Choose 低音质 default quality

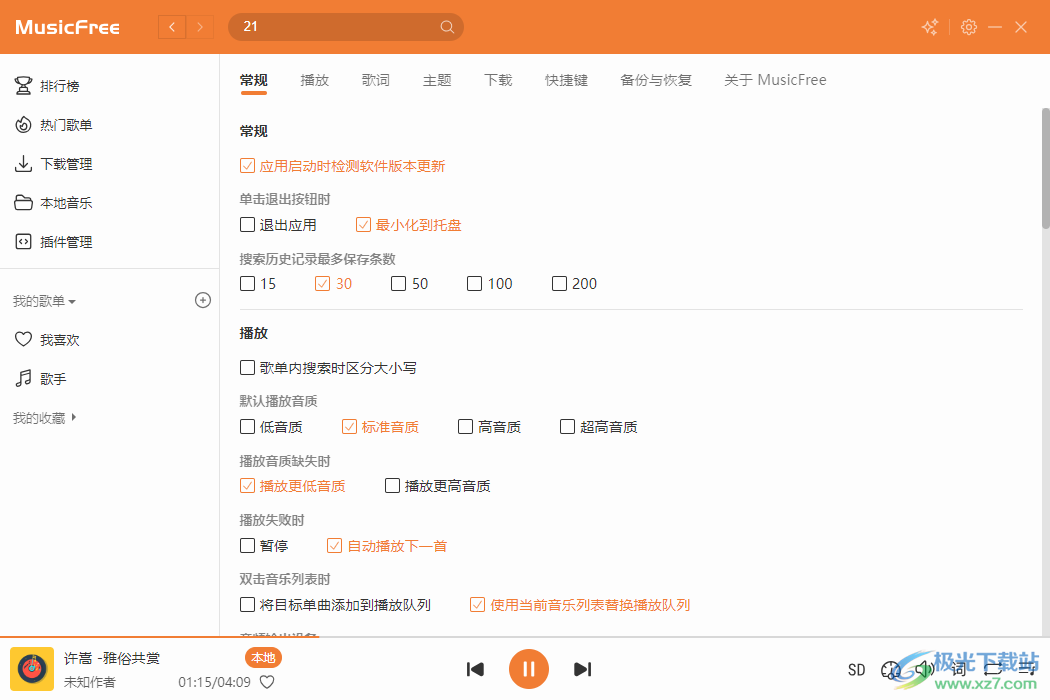coord(271,427)
